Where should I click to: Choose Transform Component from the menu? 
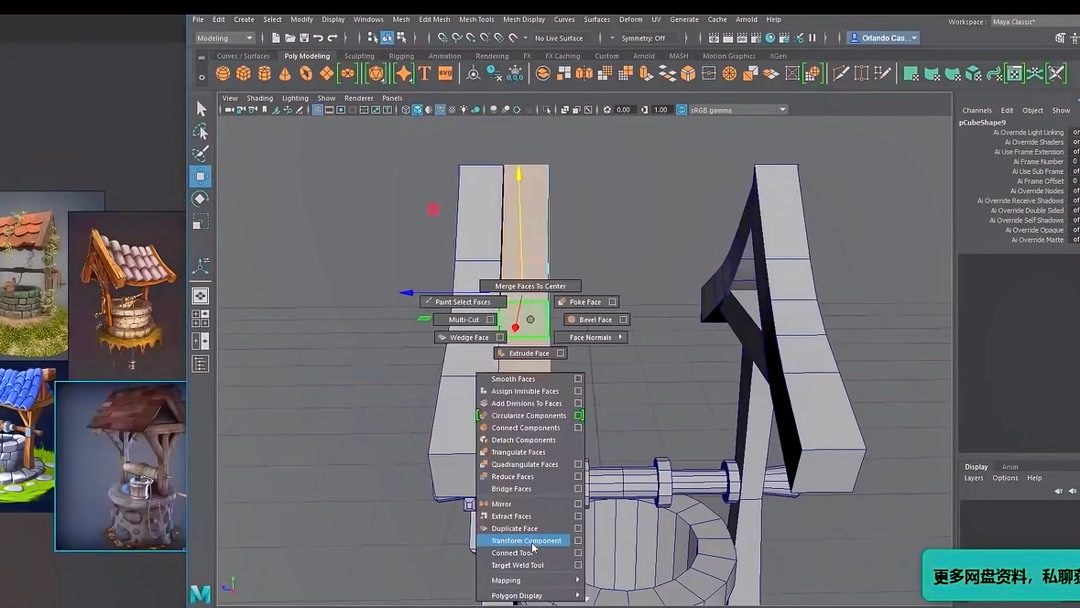524,540
